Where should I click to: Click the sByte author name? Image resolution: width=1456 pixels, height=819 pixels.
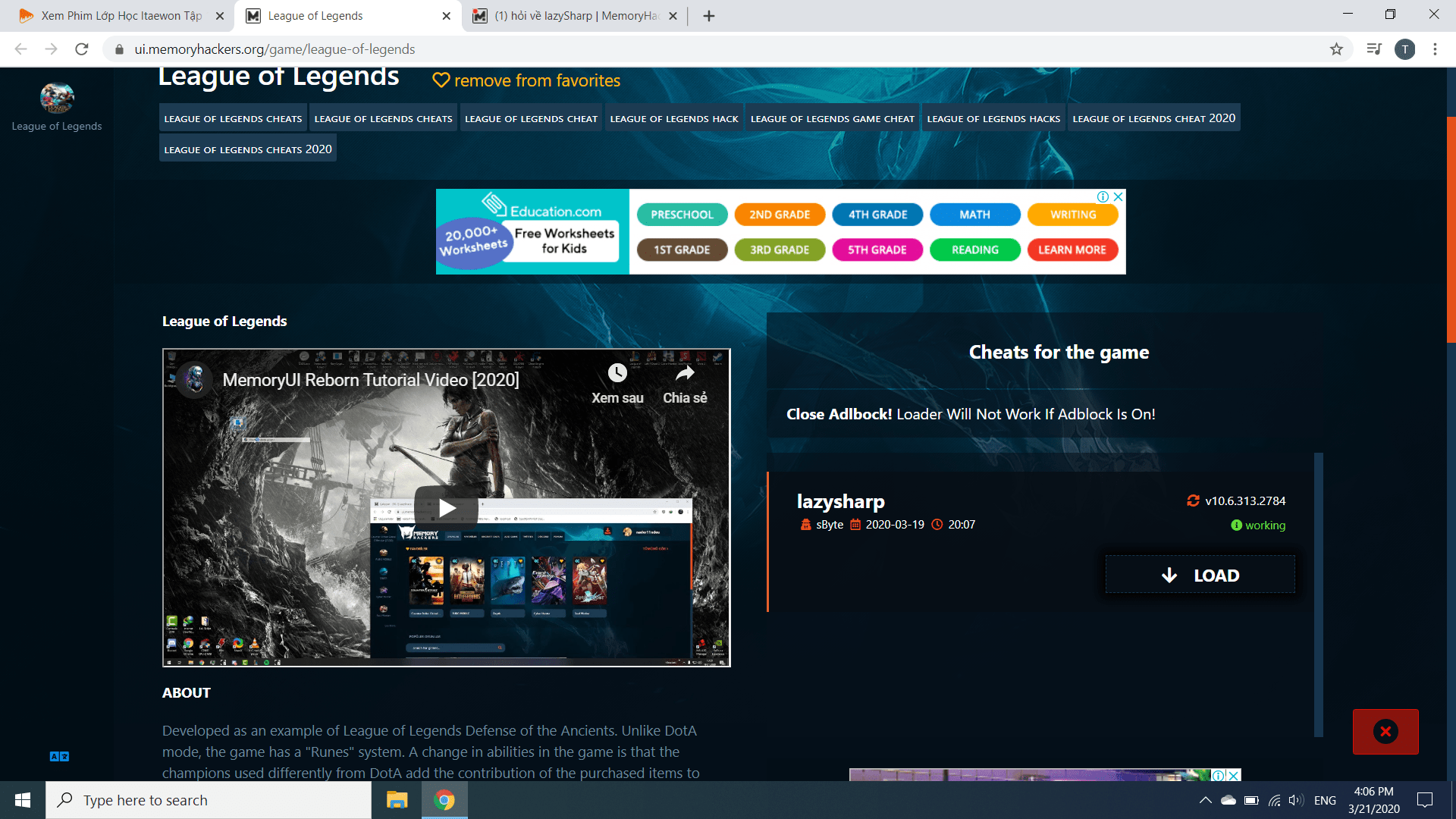pyautogui.click(x=830, y=525)
